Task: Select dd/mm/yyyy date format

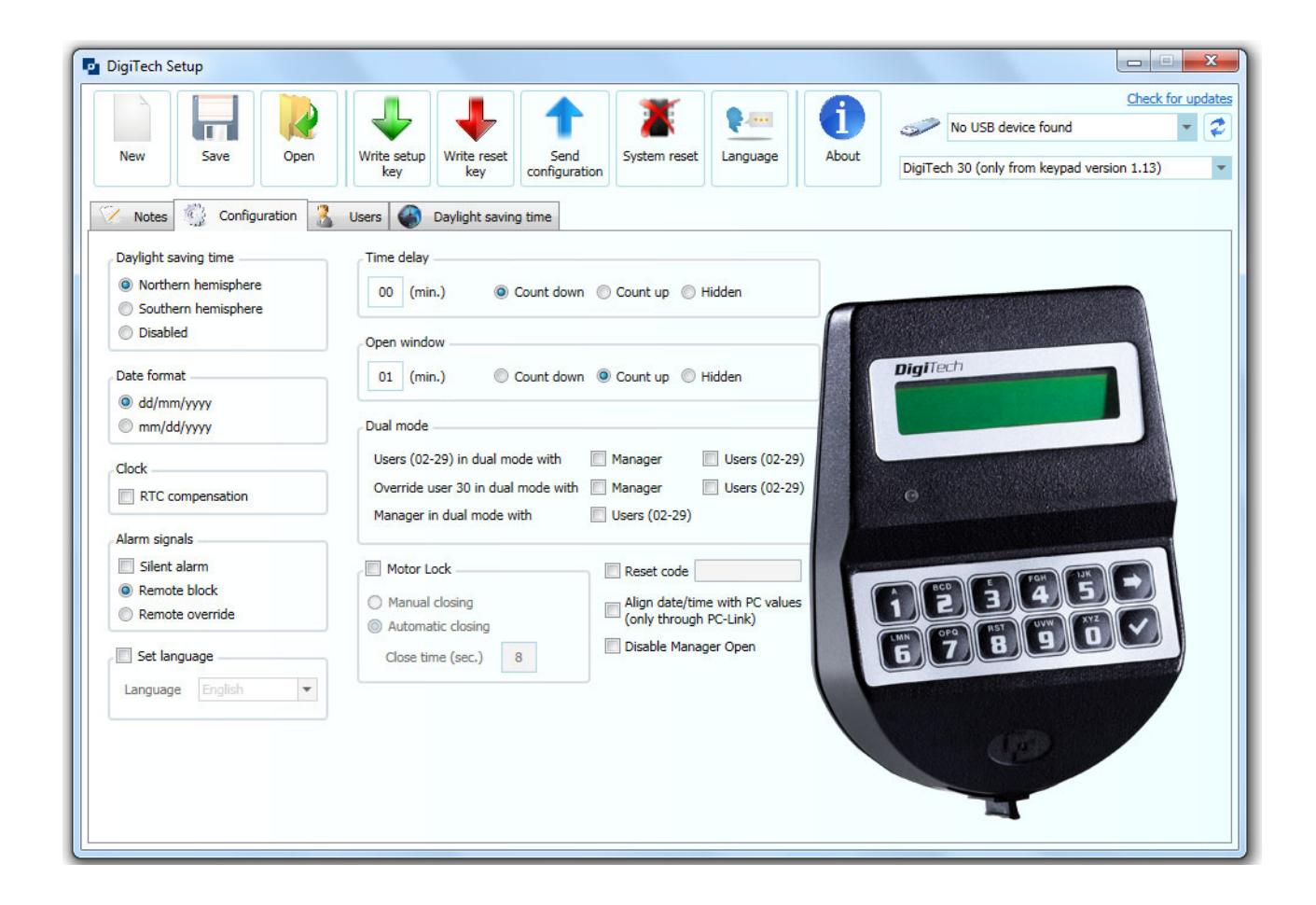Action: (126, 403)
